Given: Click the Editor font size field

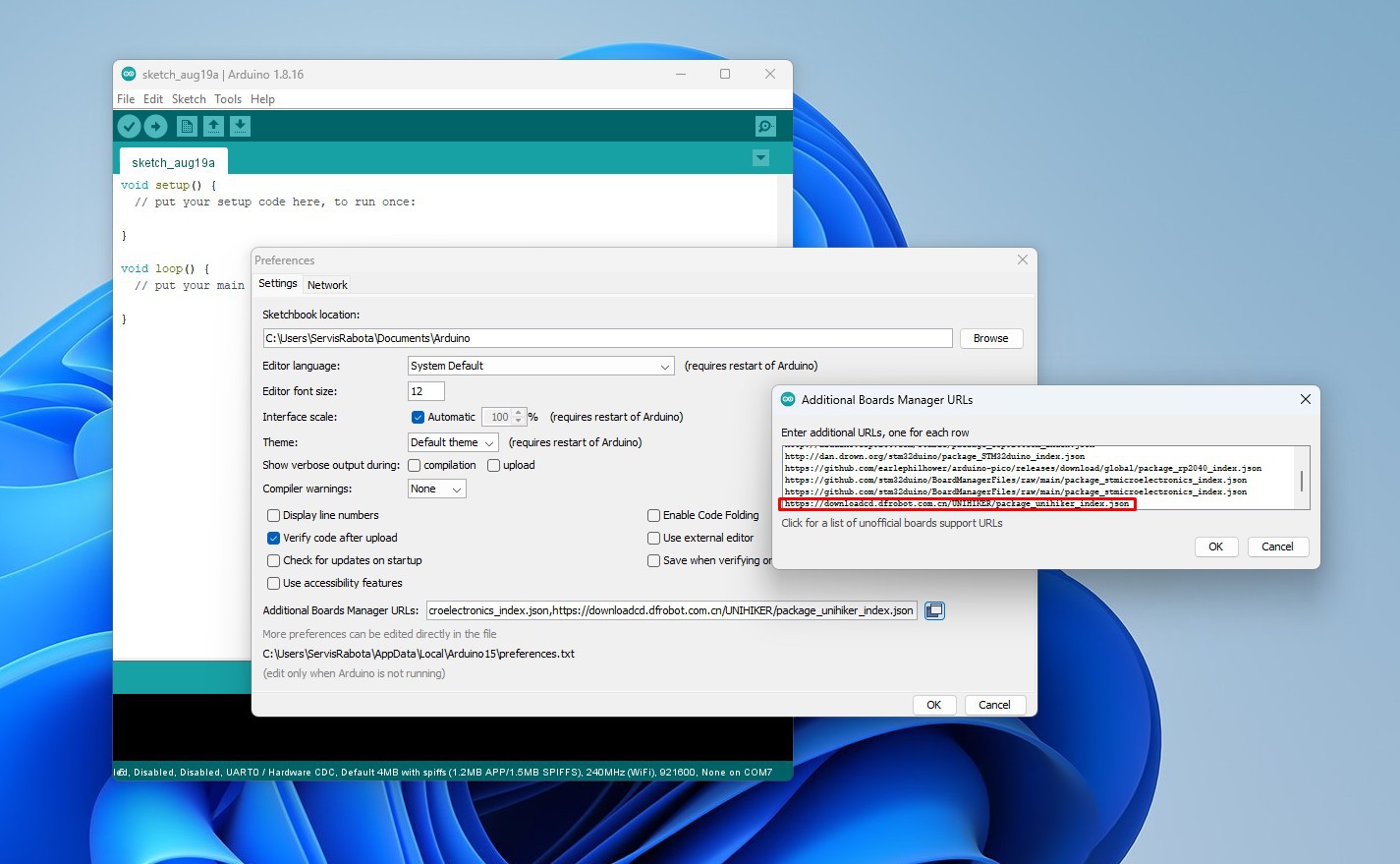Looking at the screenshot, I should (425, 391).
